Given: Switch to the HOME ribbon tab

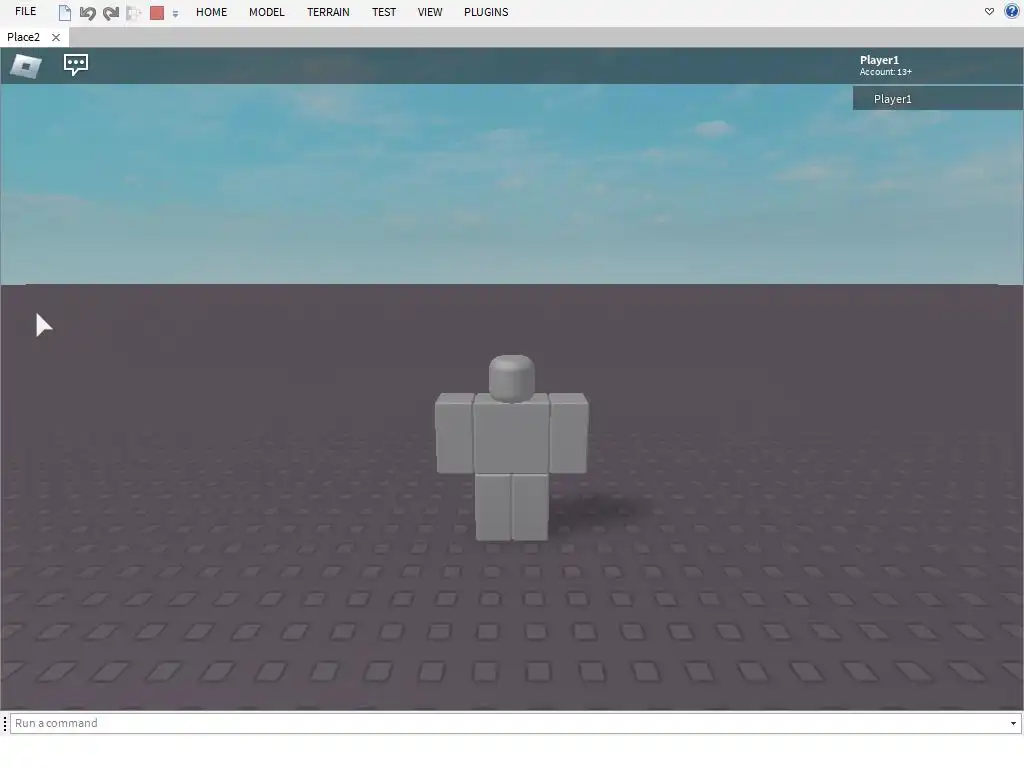Looking at the screenshot, I should click(212, 12).
